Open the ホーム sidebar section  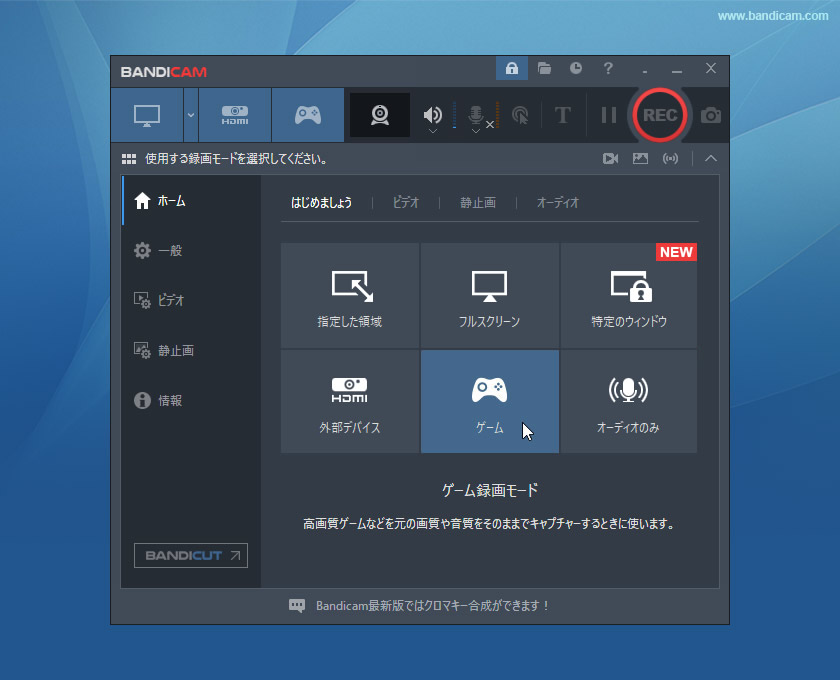(191, 201)
